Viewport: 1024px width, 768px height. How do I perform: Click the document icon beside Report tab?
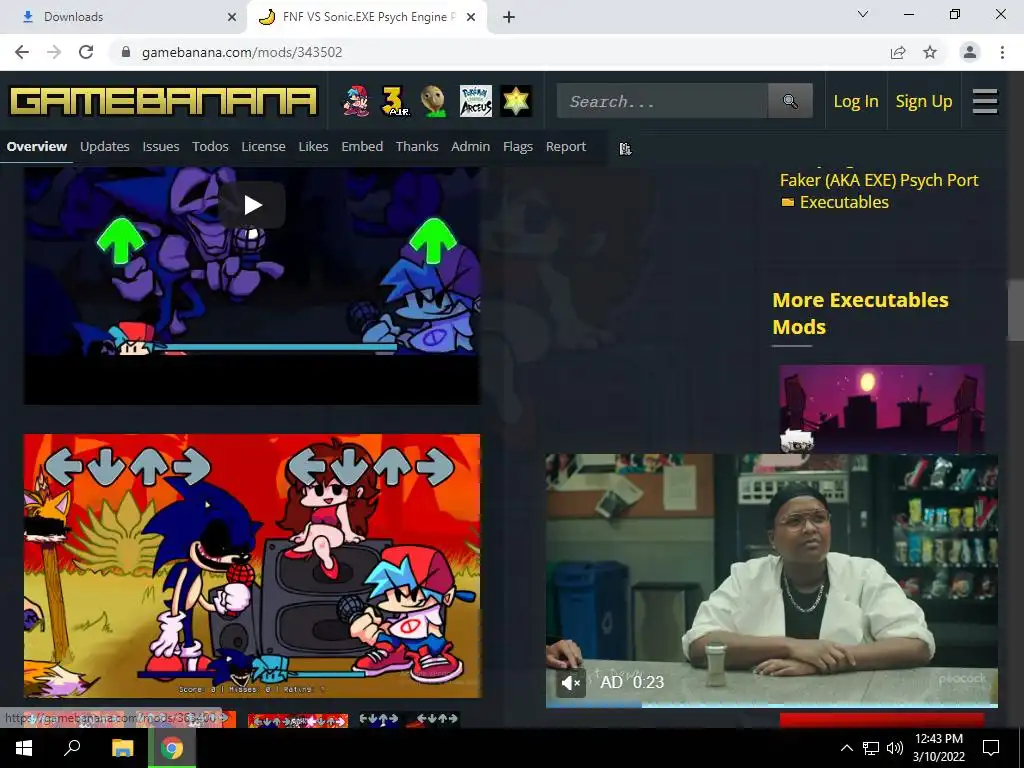(x=625, y=148)
